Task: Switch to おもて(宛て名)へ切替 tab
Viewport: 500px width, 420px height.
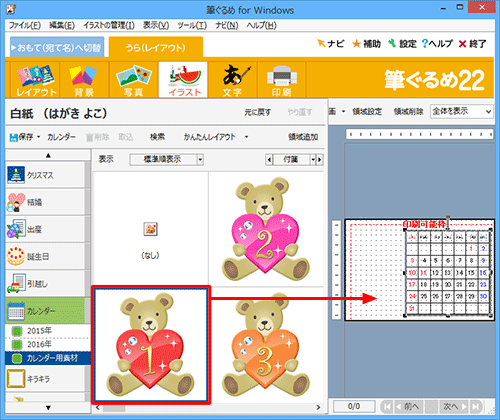Action: coord(57,47)
